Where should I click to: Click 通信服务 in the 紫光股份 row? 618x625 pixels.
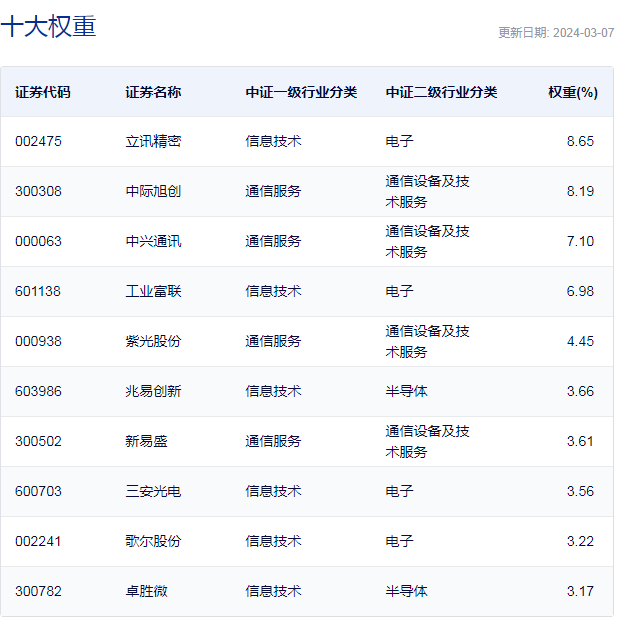coord(273,341)
